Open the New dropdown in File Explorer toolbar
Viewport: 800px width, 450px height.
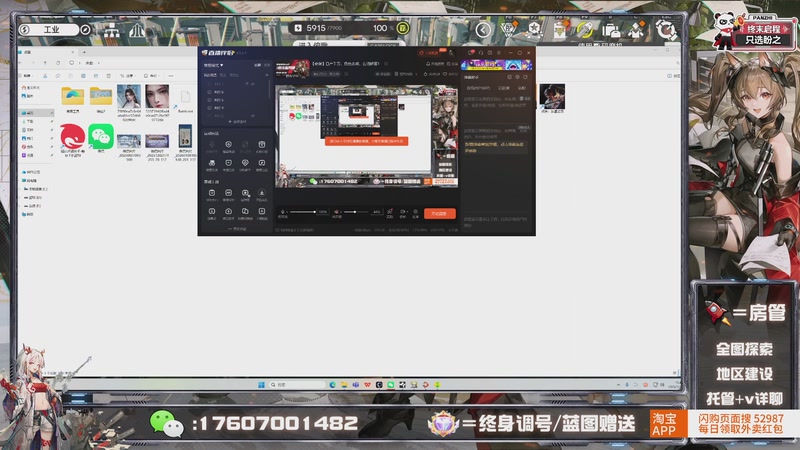coord(28,76)
